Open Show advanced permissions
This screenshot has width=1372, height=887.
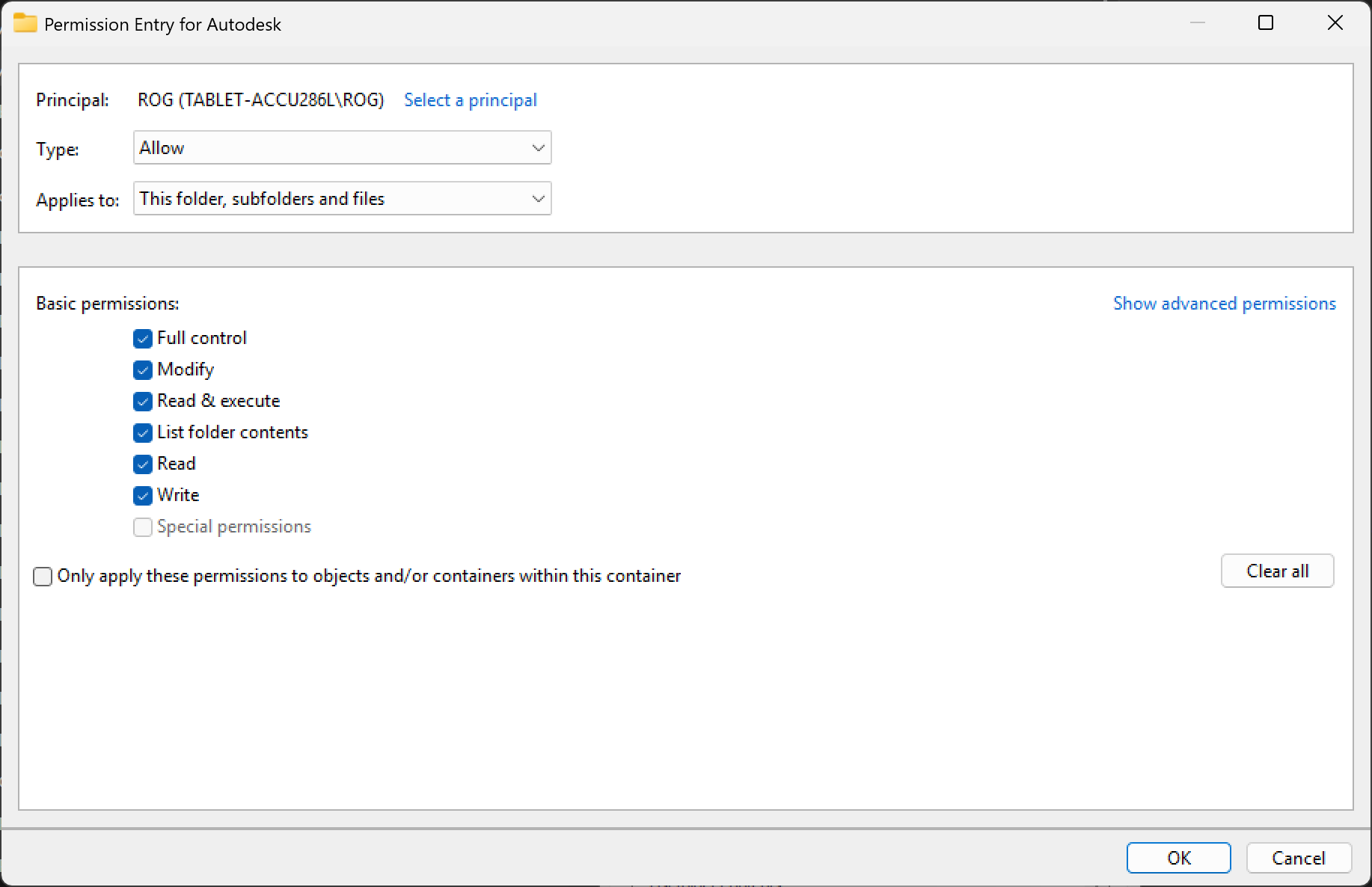[1223, 303]
